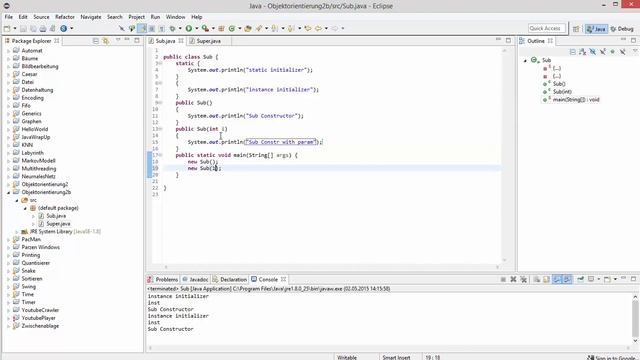
Task: Click the New Java Package toolbar icon
Action: (x=221, y=29)
